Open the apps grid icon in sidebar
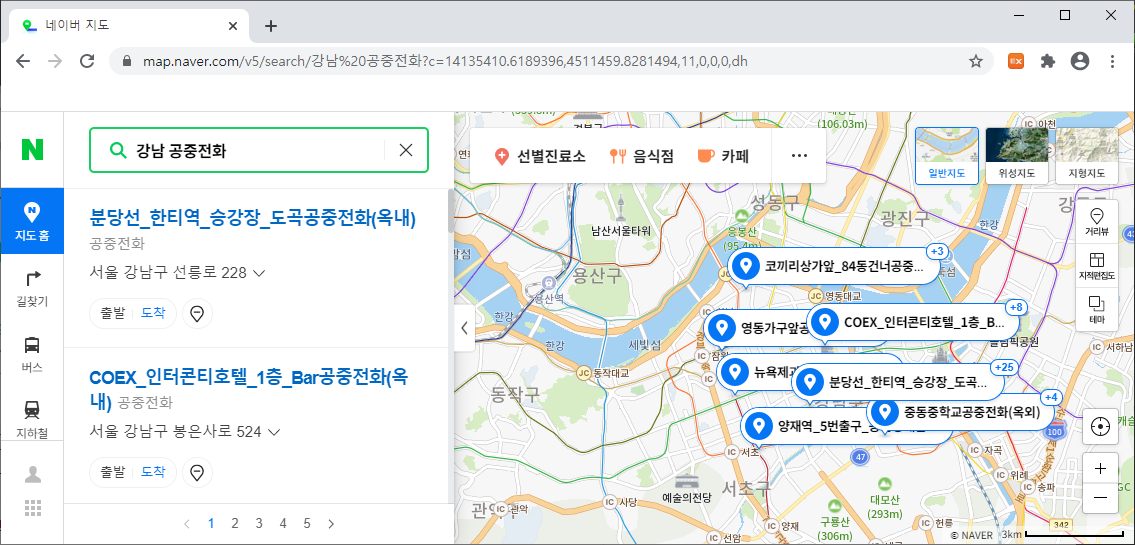The image size is (1135, 545). [x=33, y=507]
